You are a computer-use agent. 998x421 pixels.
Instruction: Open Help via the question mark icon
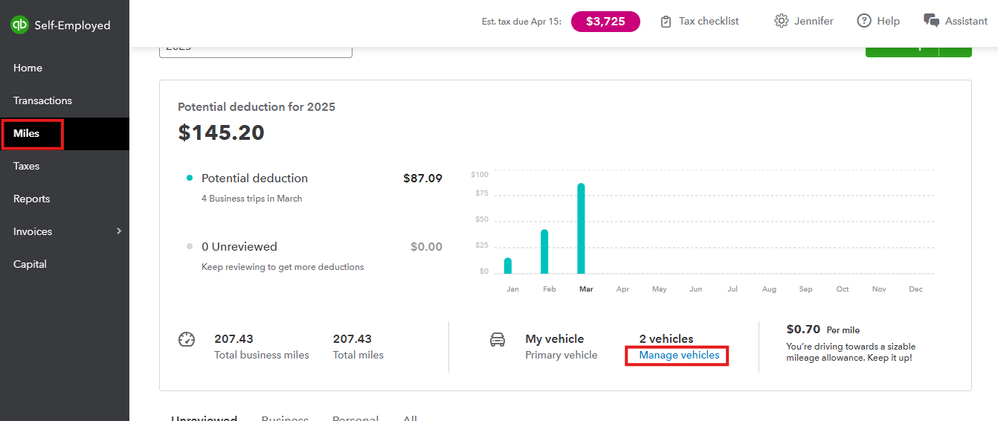click(865, 21)
